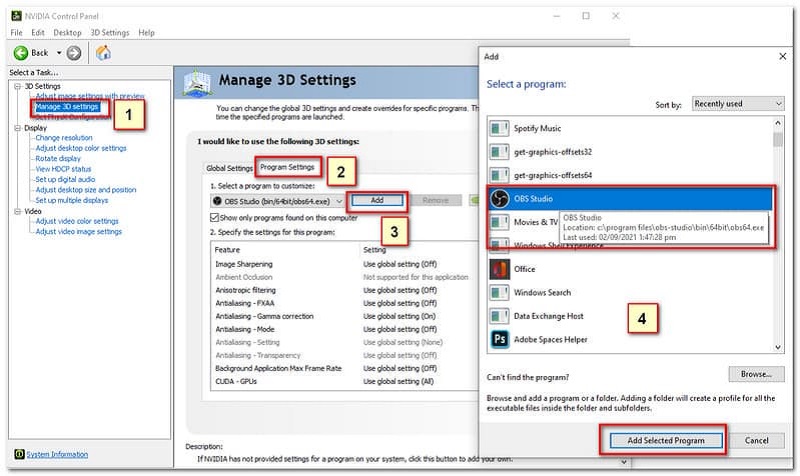800x476 pixels.
Task: Select Adjust image settings with preview
Action: click(x=90, y=96)
